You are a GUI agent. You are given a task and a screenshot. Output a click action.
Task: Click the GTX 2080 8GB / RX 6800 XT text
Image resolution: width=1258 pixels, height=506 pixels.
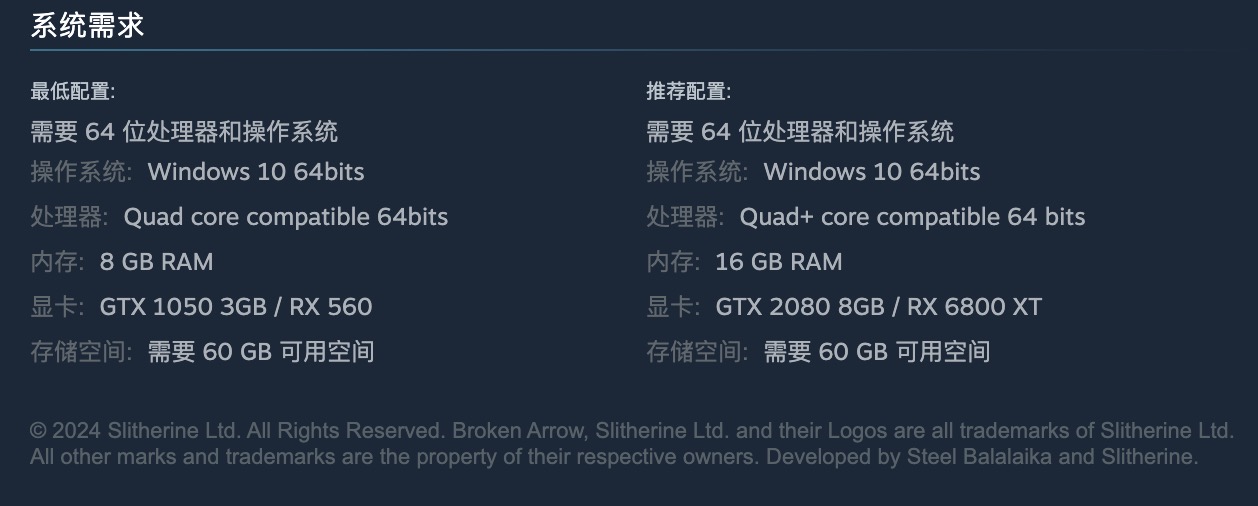click(878, 307)
